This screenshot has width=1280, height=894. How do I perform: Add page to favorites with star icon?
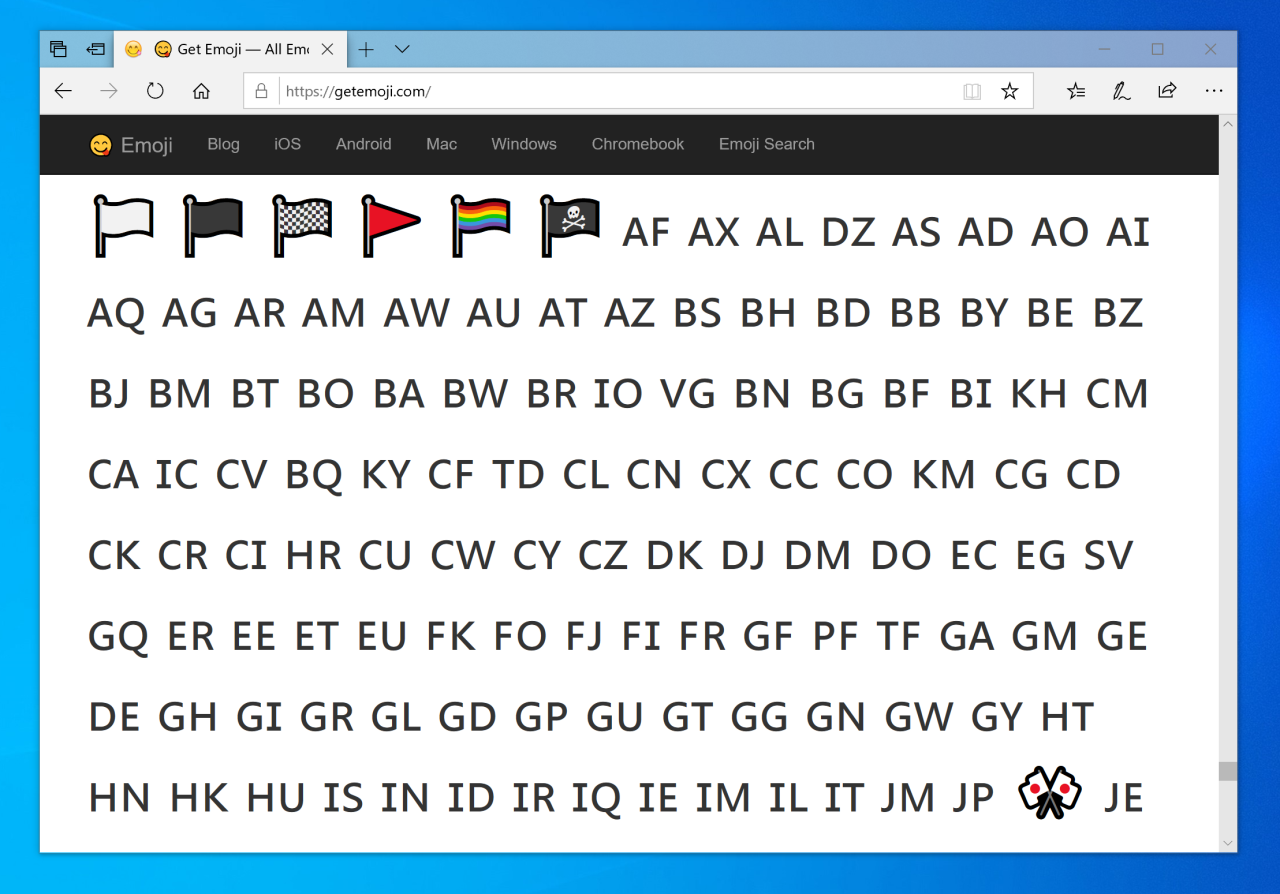click(1010, 91)
